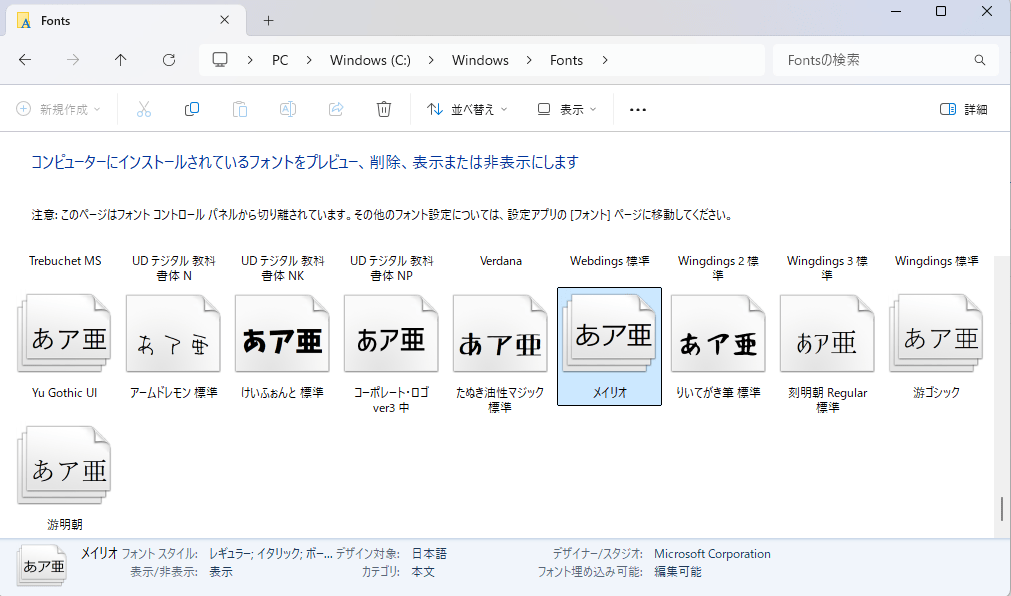This screenshot has width=1011, height=596.
Task: Click the font style value レギュラー; イタリック
Action: tap(271, 553)
